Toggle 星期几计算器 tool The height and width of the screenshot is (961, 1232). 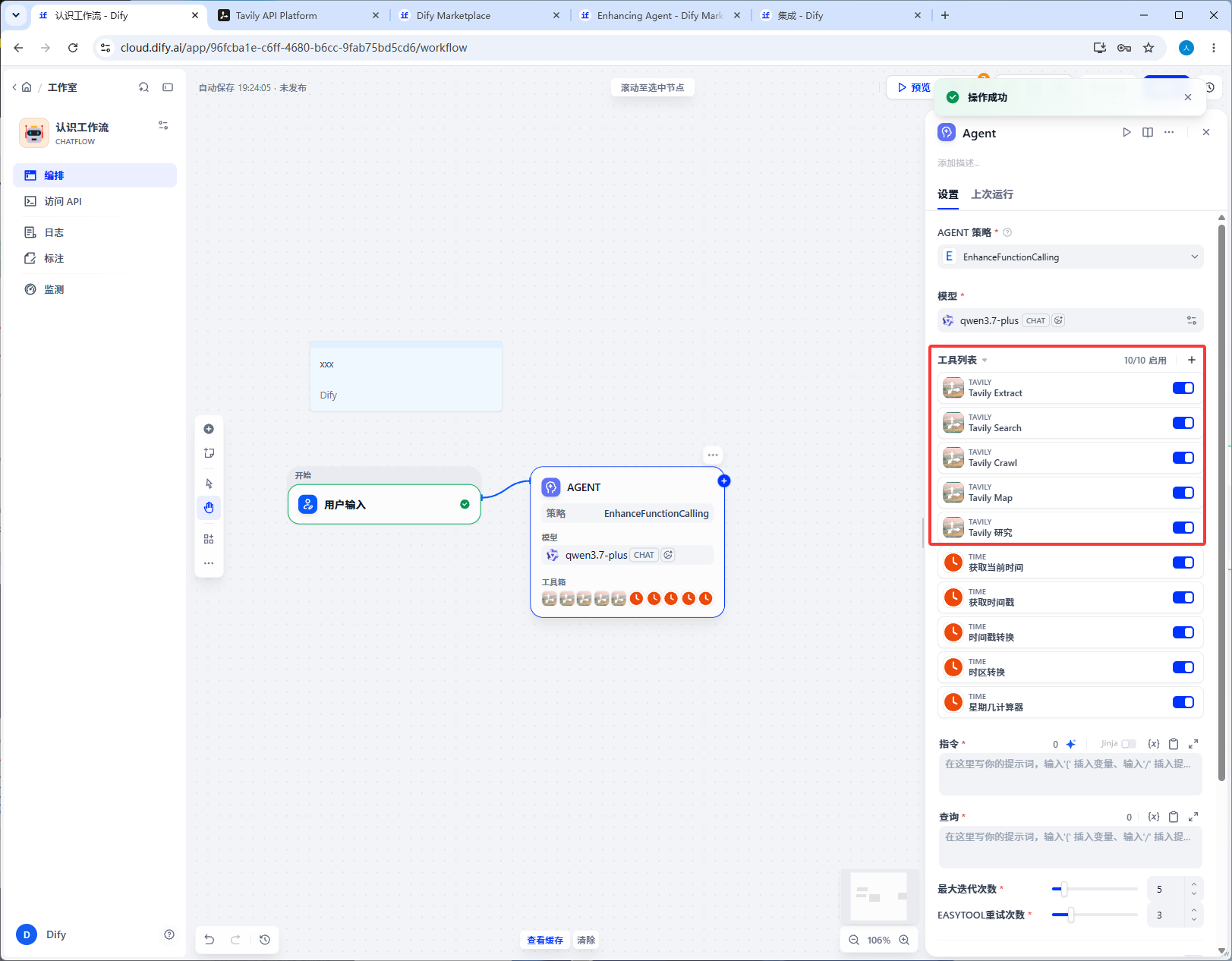pos(1183,702)
